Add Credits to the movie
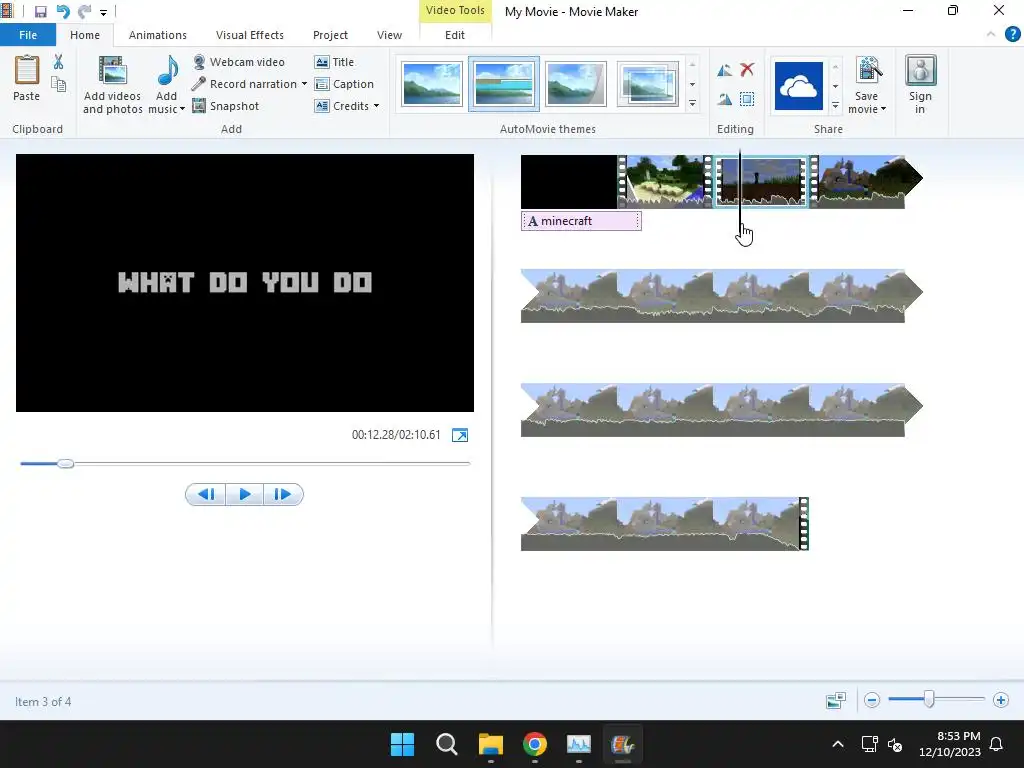The height and width of the screenshot is (768, 1024). click(342, 106)
